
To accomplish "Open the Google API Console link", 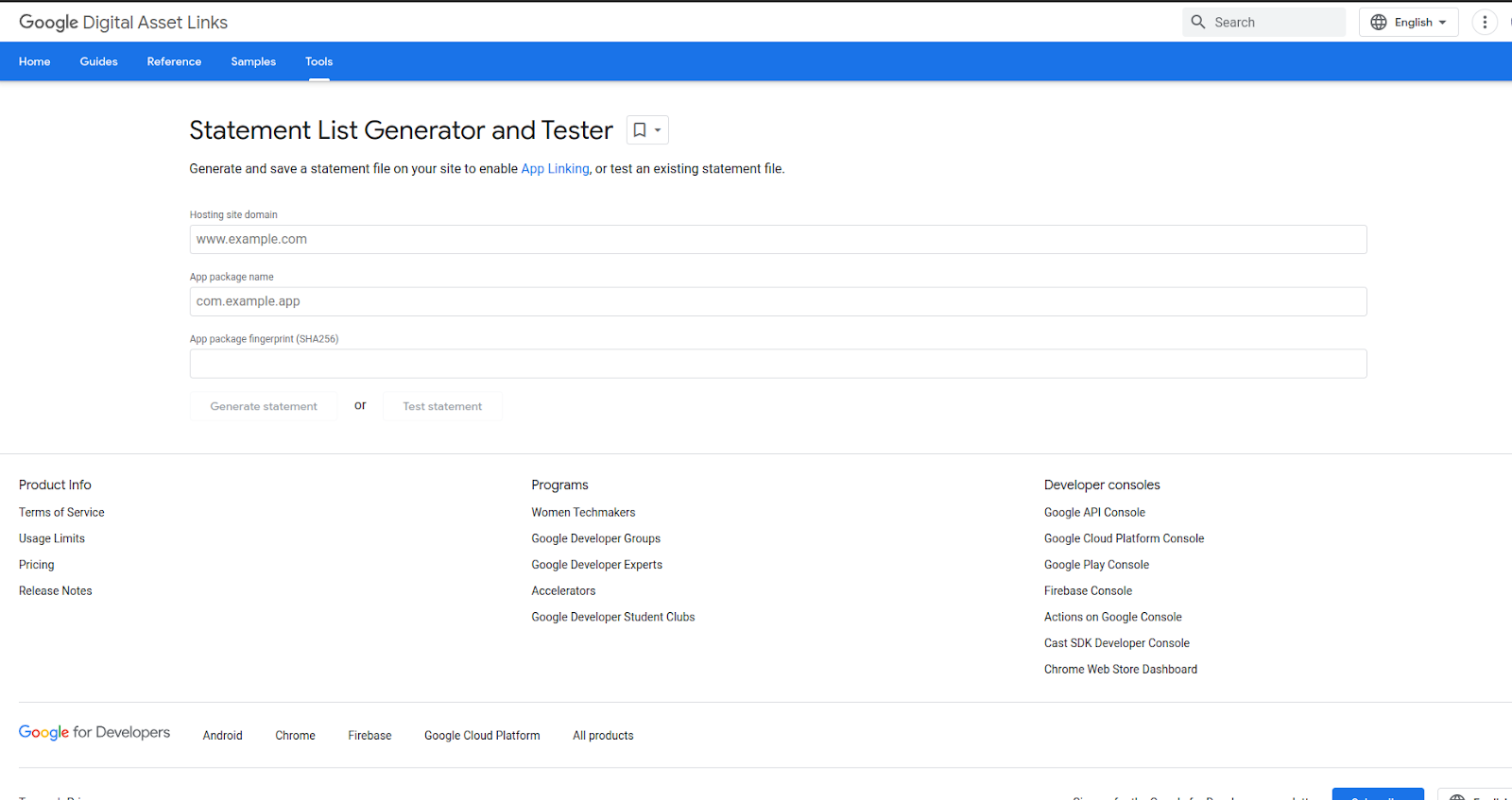I will click(1094, 513).
